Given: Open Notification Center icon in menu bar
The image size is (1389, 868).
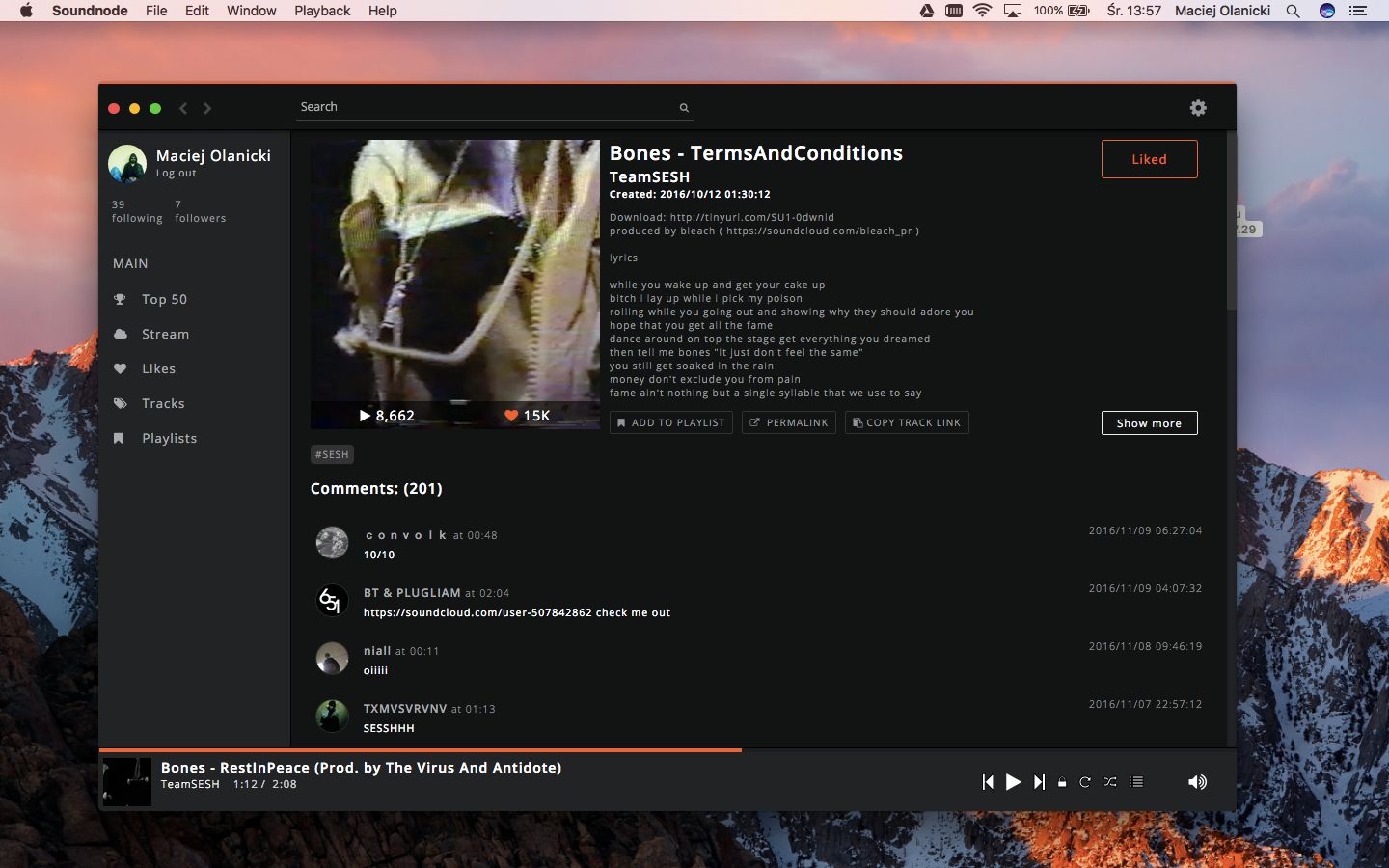Looking at the screenshot, I should (x=1358, y=11).
